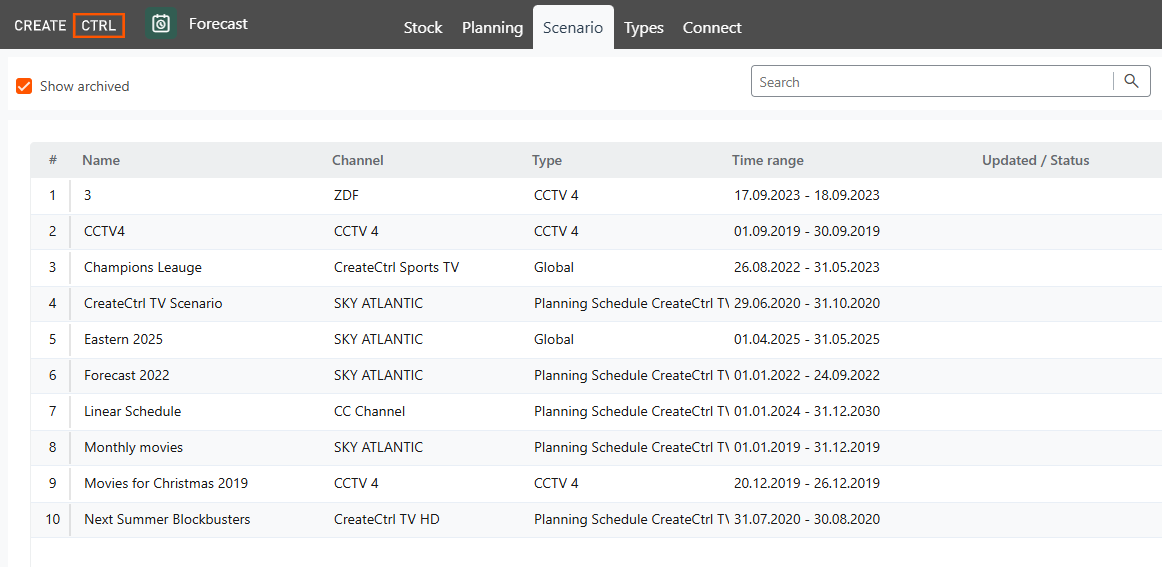Open the Next Summer Blockbusters scenario
Image resolution: width=1162 pixels, height=567 pixels.
(167, 520)
